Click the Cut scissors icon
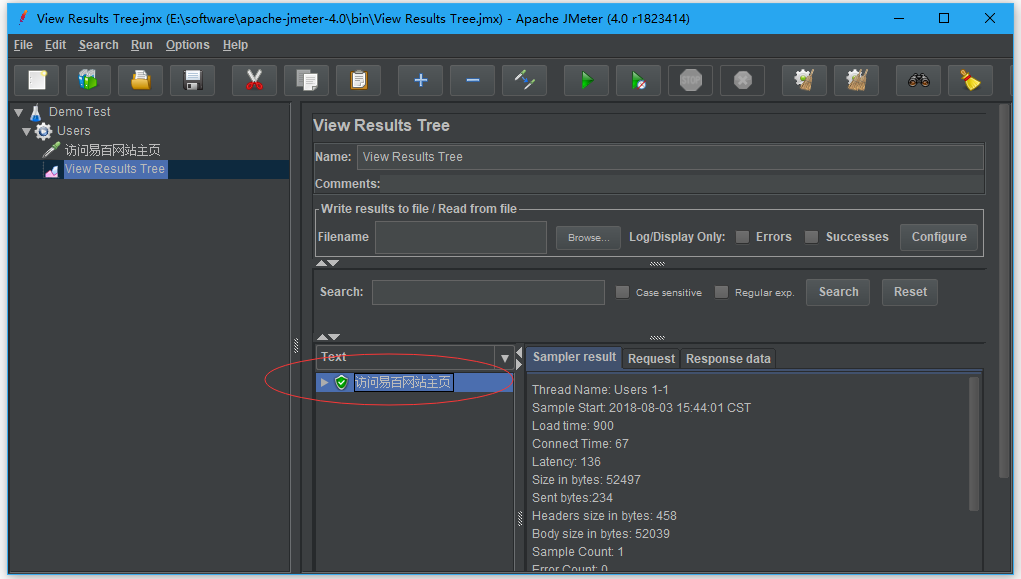 [x=254, y=80]
